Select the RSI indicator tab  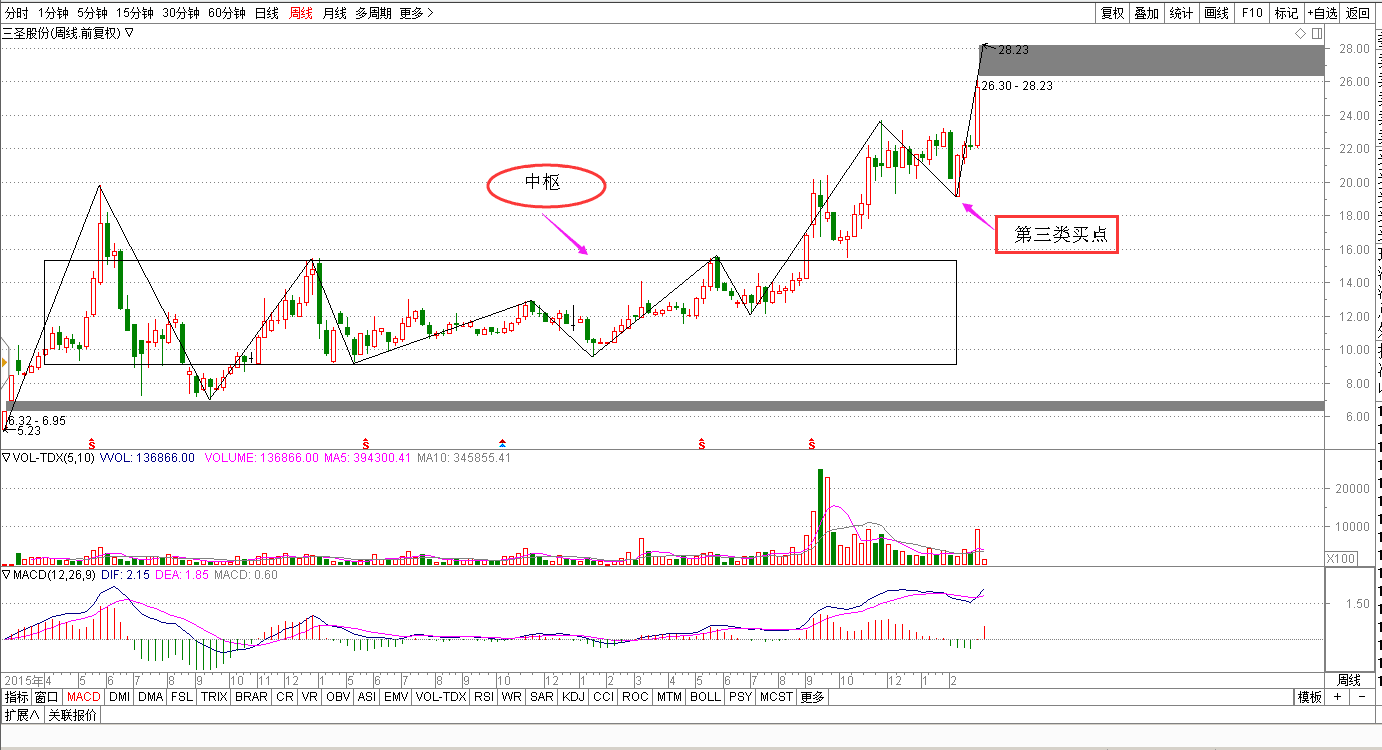click(x=484, y=697)
